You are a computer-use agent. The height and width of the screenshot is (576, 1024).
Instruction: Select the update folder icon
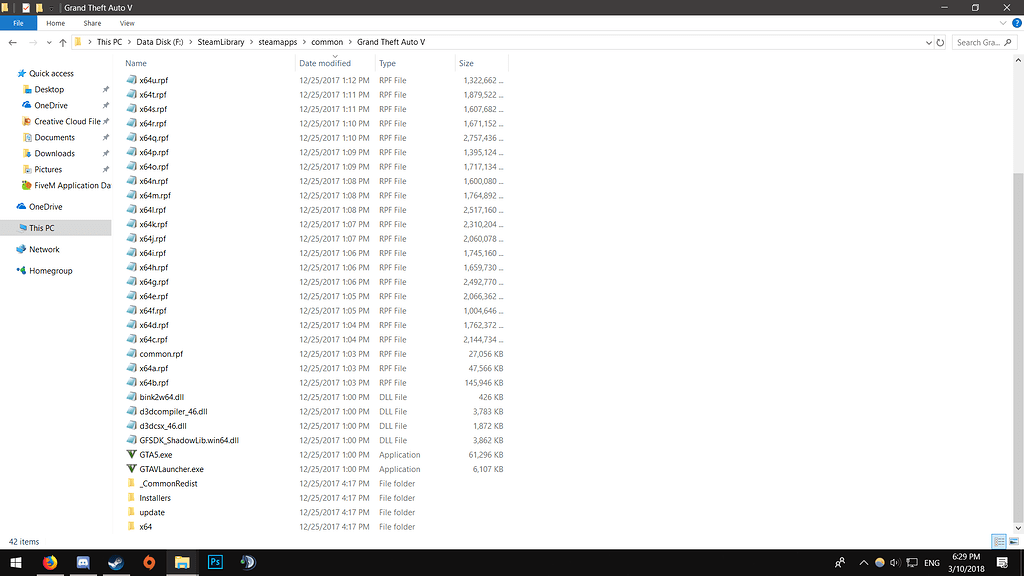tap(131, 512)
